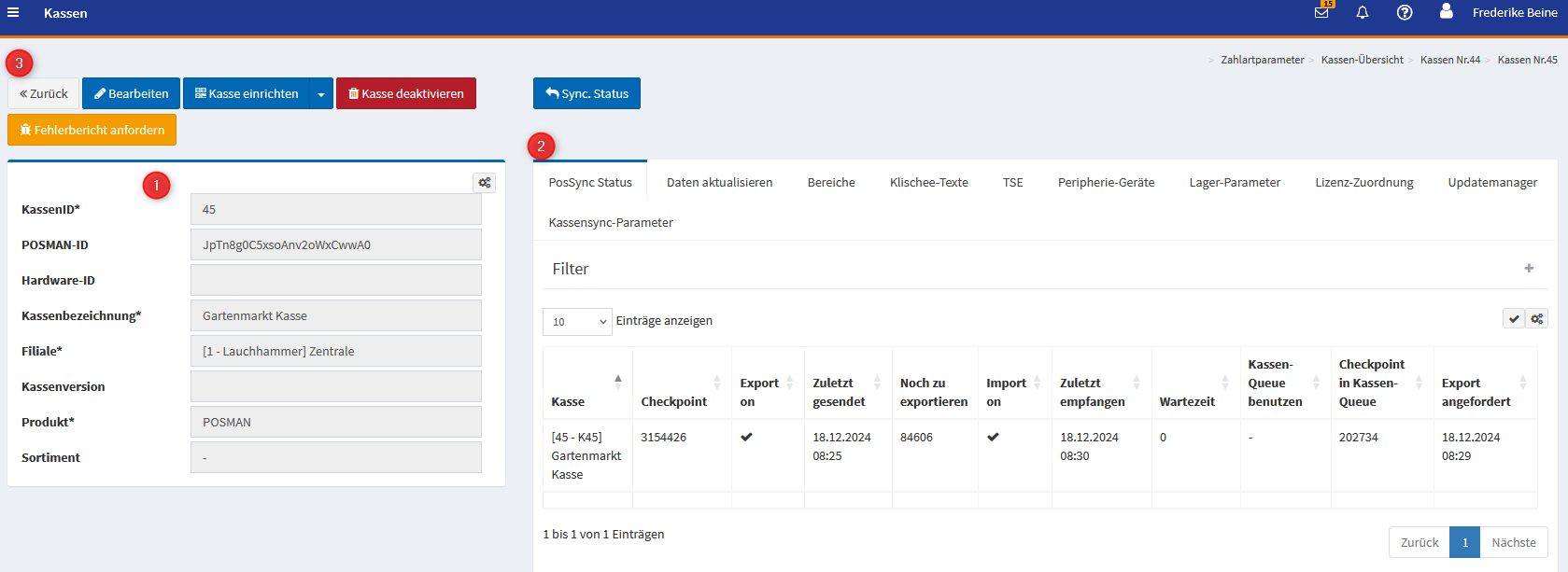Open the help question mark icon
Viewport: 1568px width, 572px height.
[1404, 13]
